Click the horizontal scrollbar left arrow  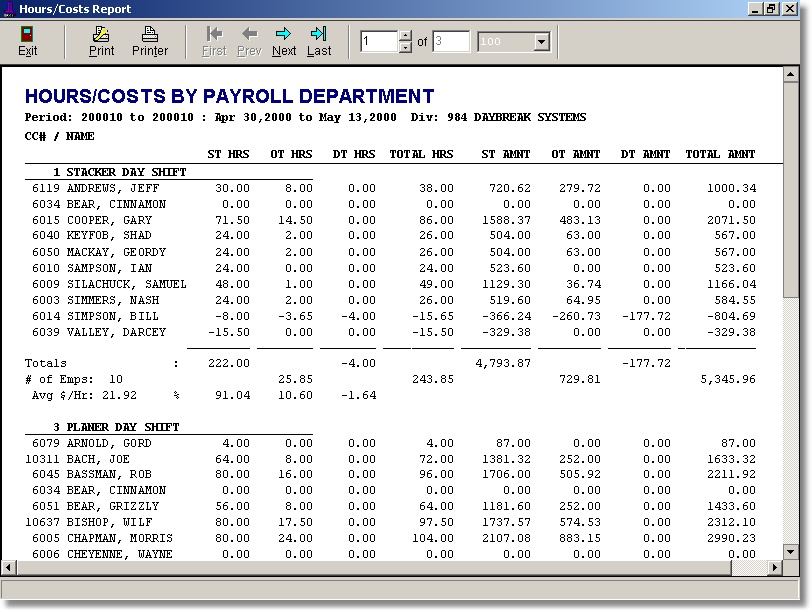click(x=9, y=567)
